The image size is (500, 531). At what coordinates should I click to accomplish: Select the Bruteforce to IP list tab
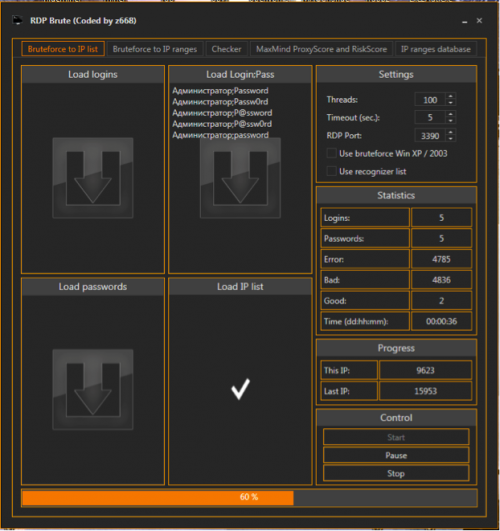click(x=63, y=49)
